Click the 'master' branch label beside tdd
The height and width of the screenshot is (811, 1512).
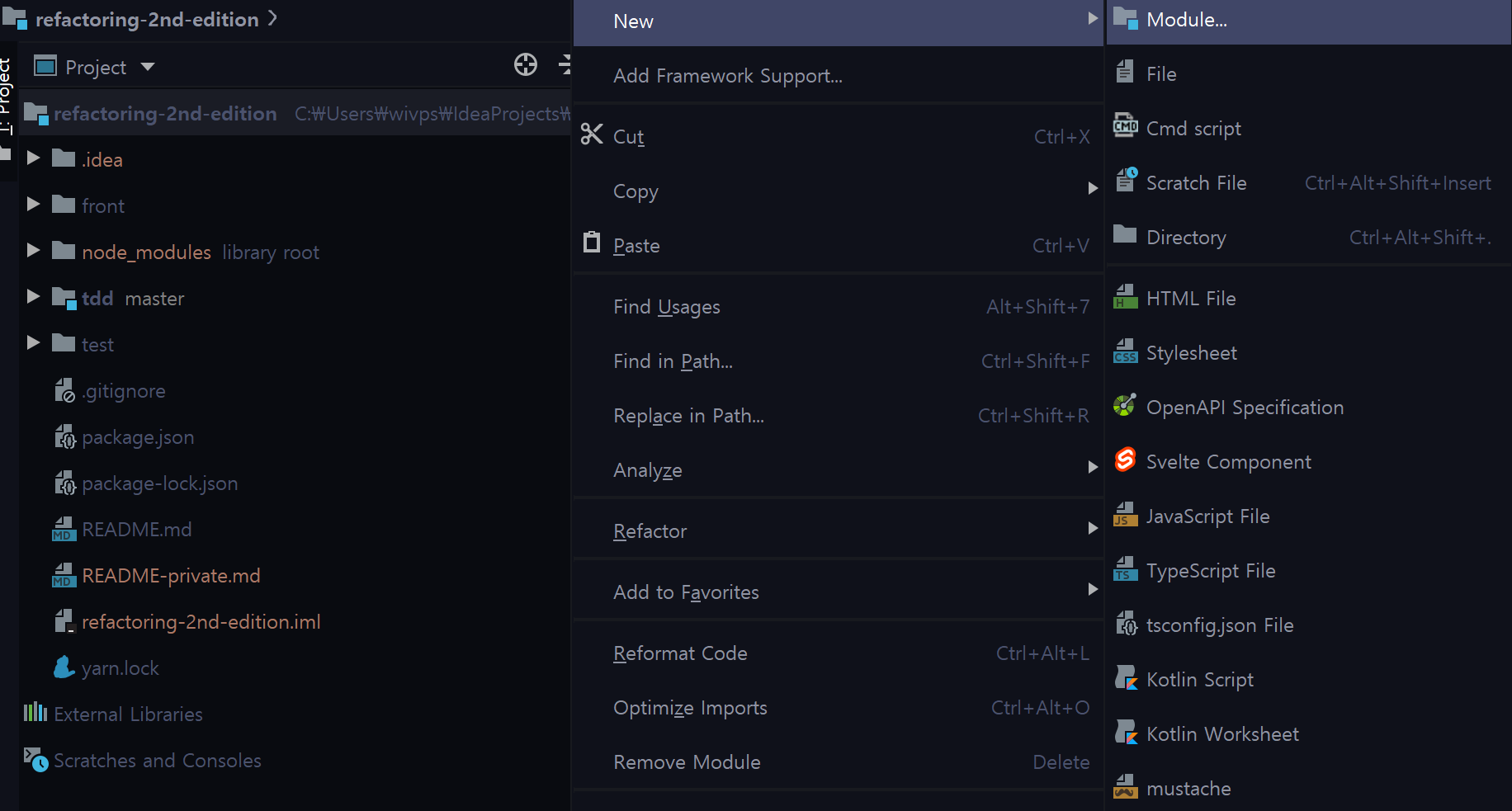point(154,299)
